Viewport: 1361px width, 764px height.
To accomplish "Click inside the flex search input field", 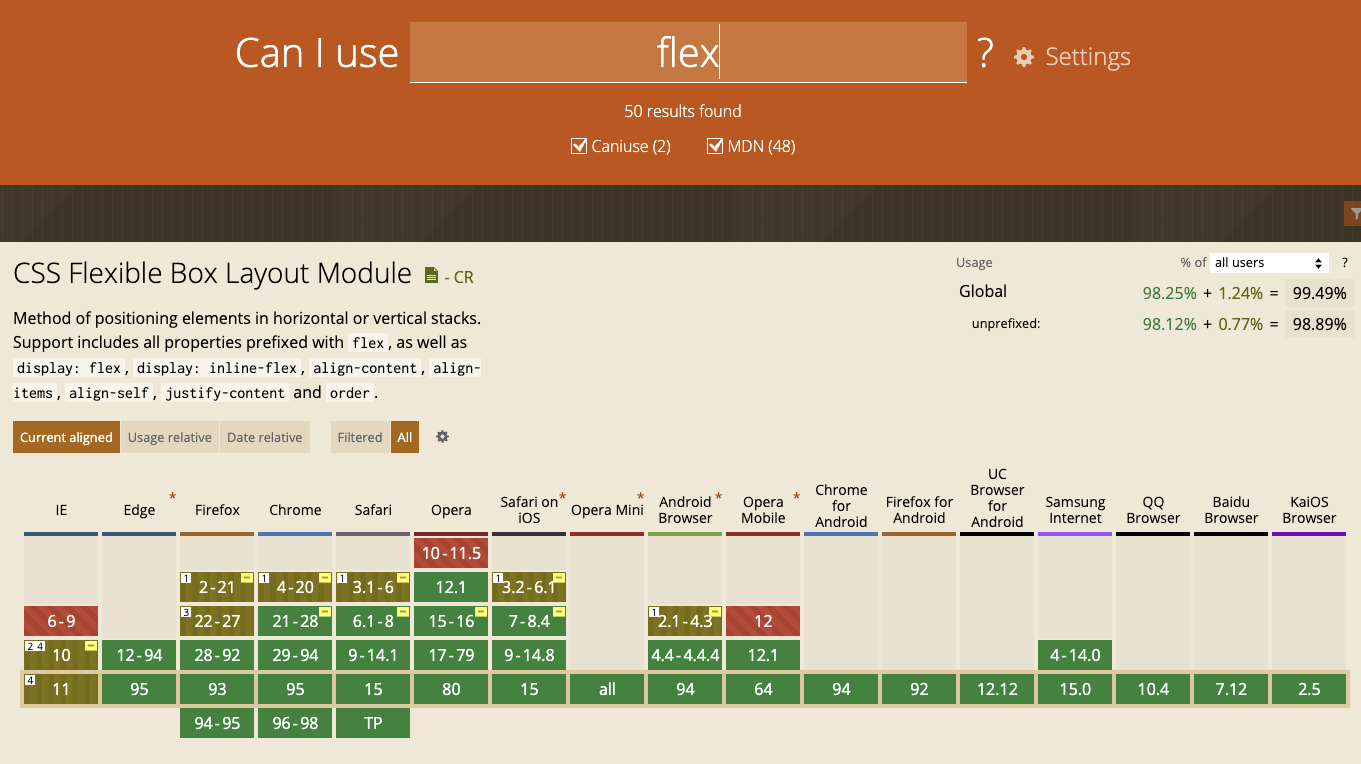I will [689, 52].
